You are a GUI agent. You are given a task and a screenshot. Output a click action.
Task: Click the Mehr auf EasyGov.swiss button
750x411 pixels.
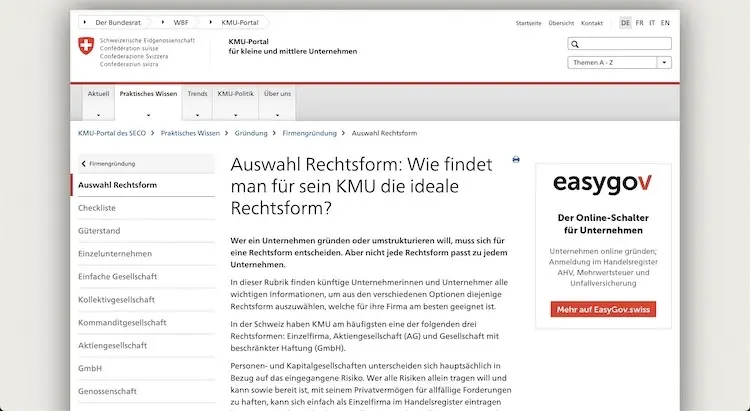[x=603, y=310]
